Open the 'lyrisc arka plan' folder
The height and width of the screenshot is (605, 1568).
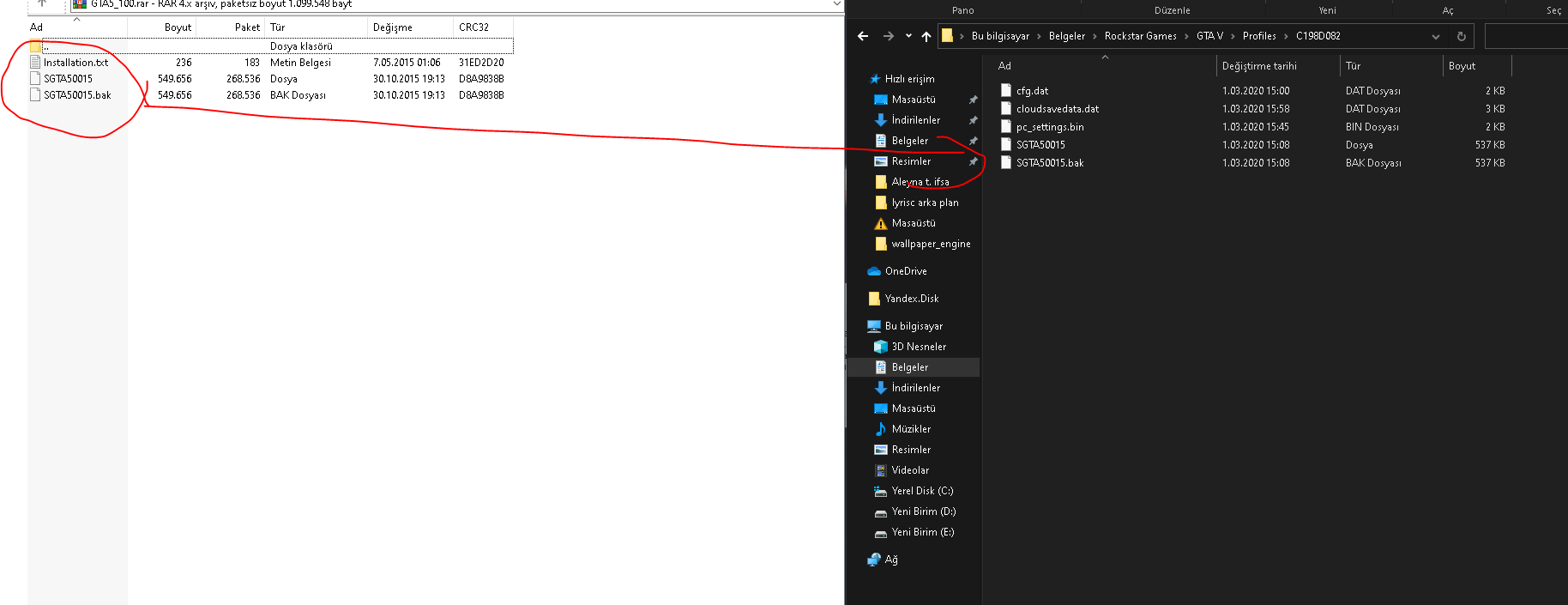pos(925,203)
